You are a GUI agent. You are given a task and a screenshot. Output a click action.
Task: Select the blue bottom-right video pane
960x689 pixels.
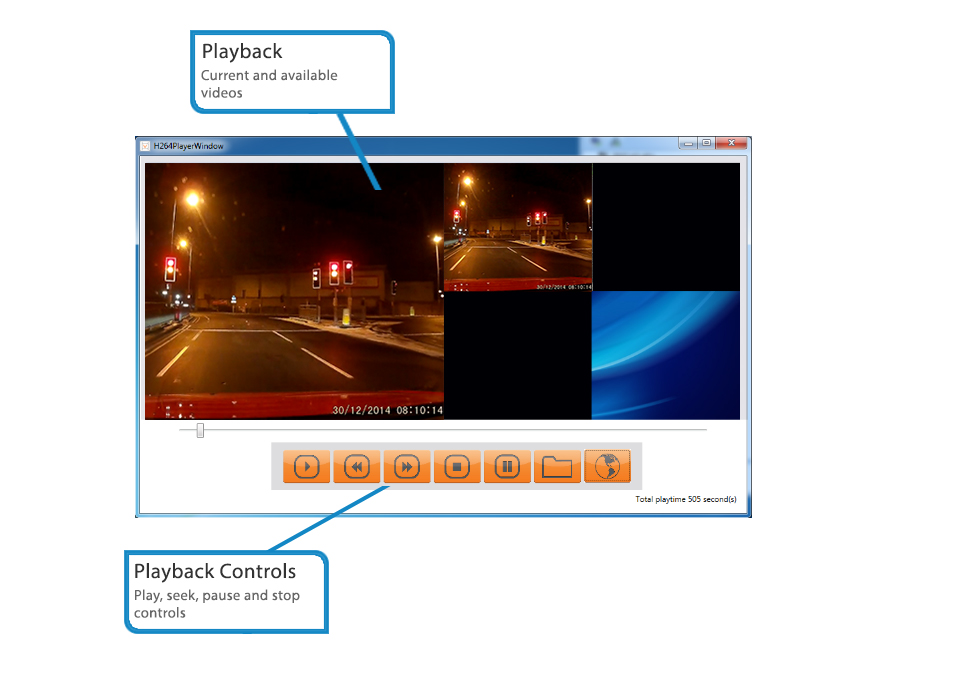pyautogui.click(x=666, y=355)
